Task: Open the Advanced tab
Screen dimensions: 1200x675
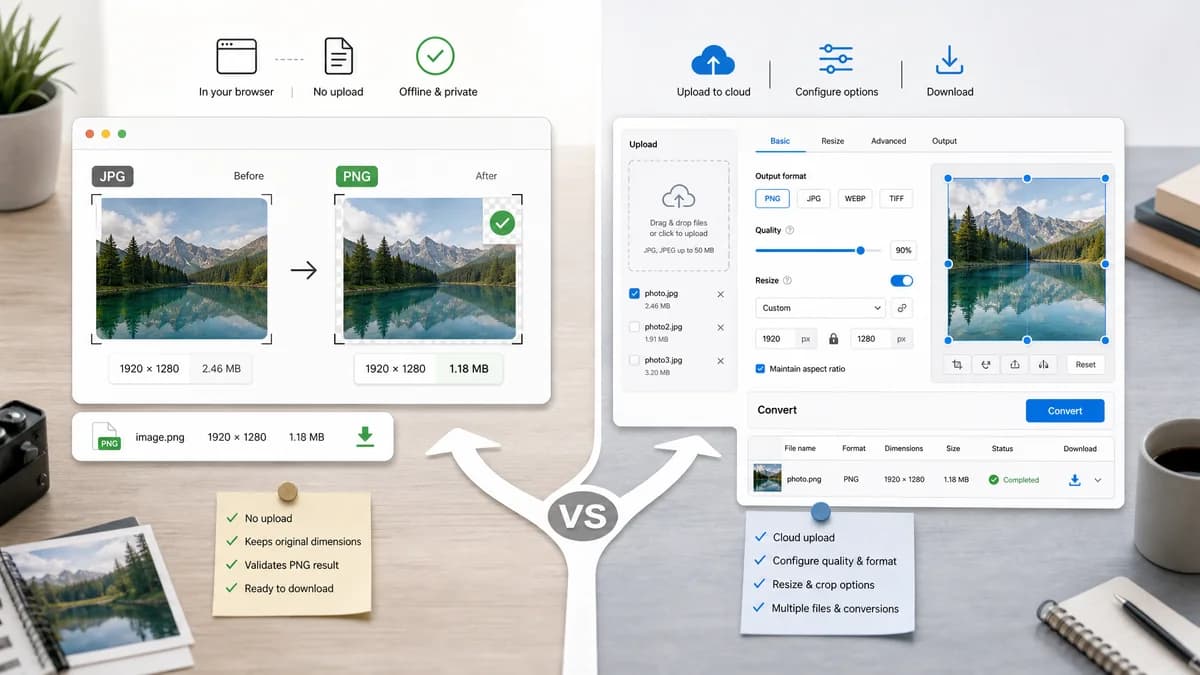Action: (888, 141)
